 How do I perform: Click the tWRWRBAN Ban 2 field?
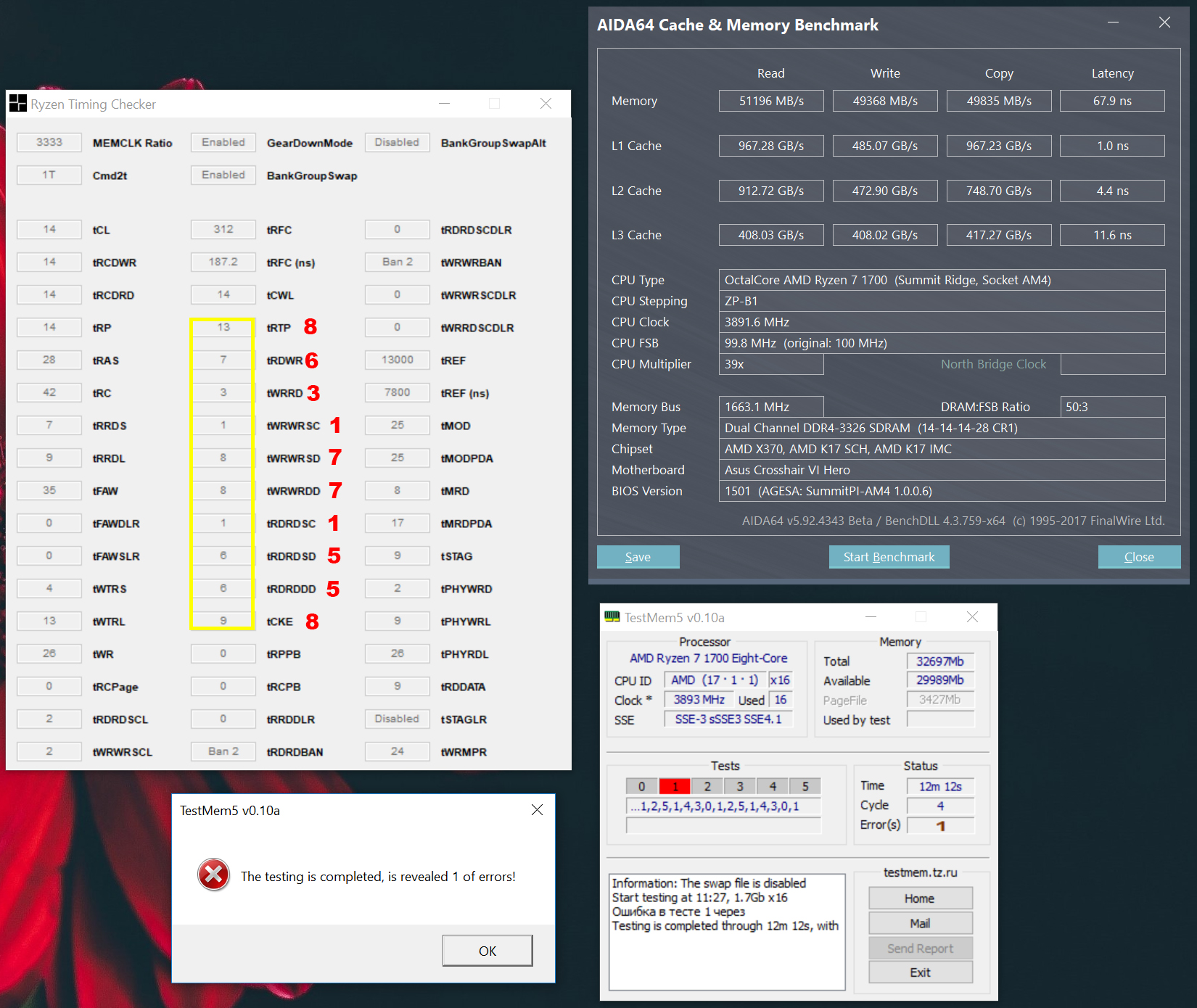398,262
